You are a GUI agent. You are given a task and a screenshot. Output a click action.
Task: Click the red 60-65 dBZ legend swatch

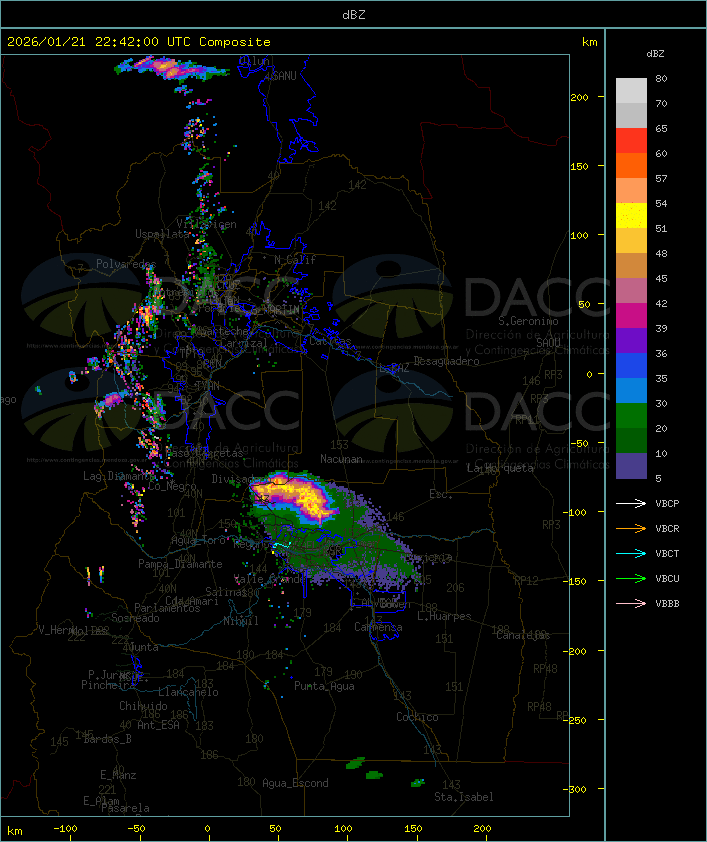pos(631,141)
